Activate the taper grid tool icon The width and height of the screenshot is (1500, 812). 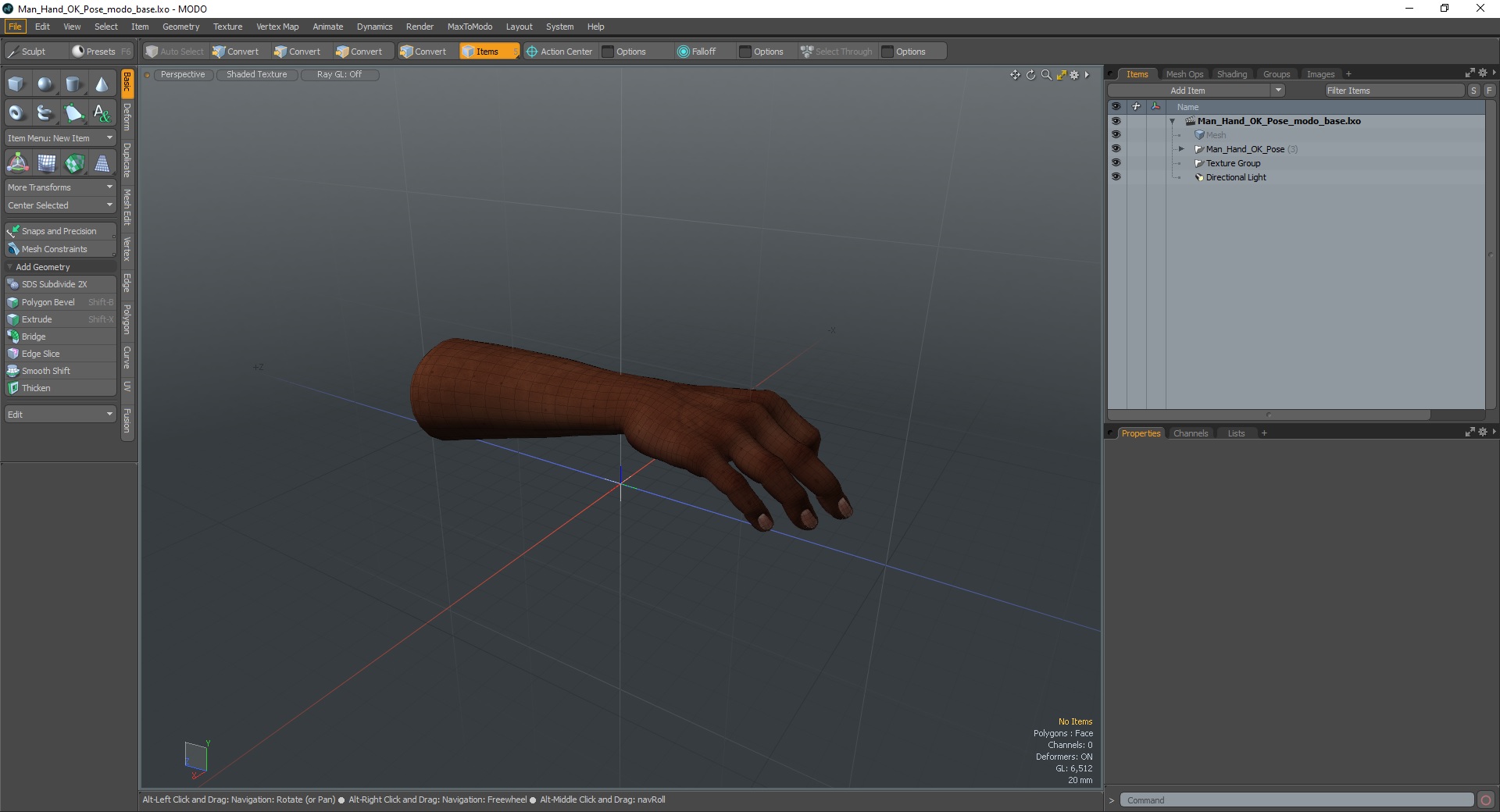click(x=102, y=163)
